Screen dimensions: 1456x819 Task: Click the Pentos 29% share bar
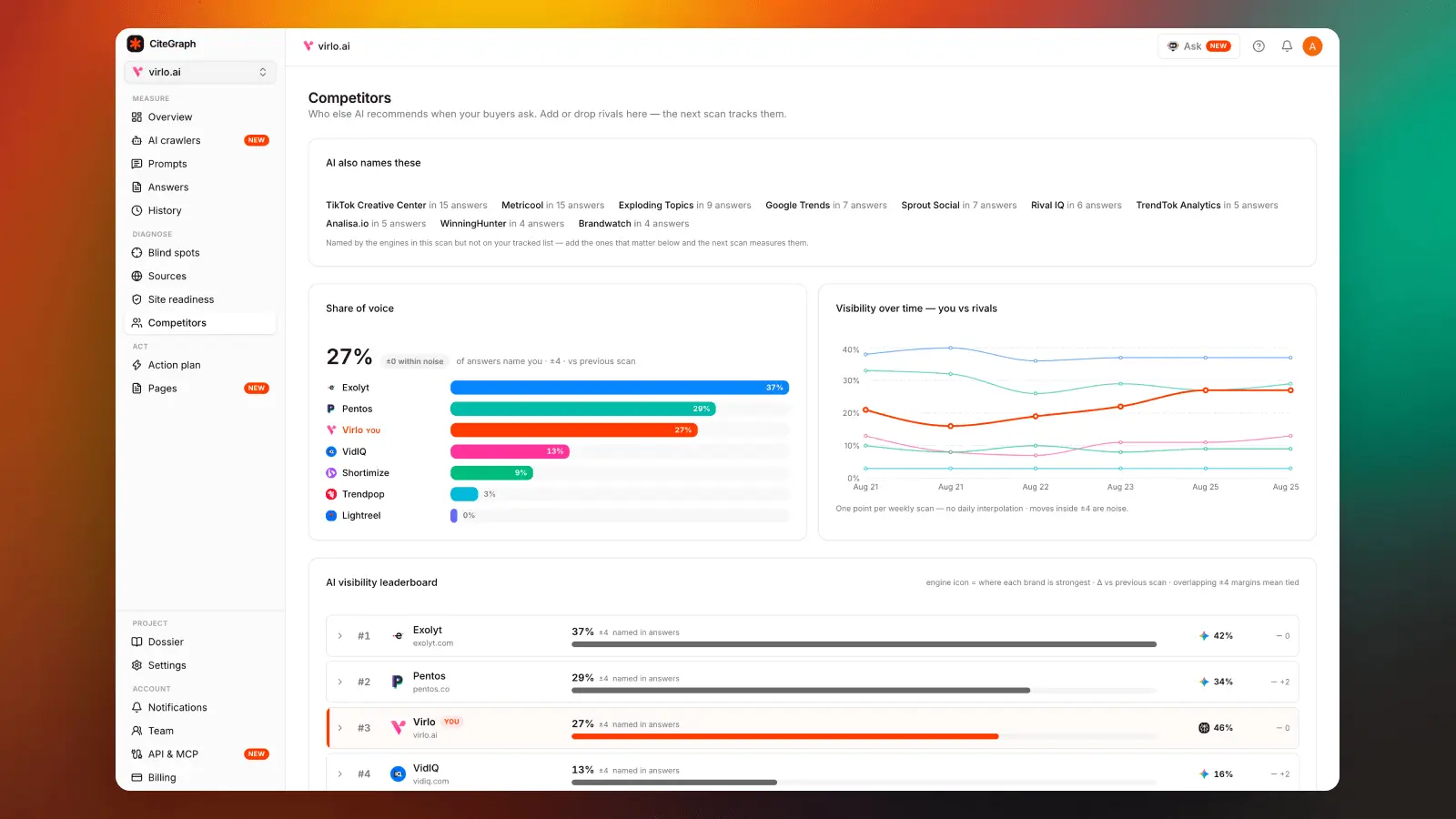pos(583,409)
